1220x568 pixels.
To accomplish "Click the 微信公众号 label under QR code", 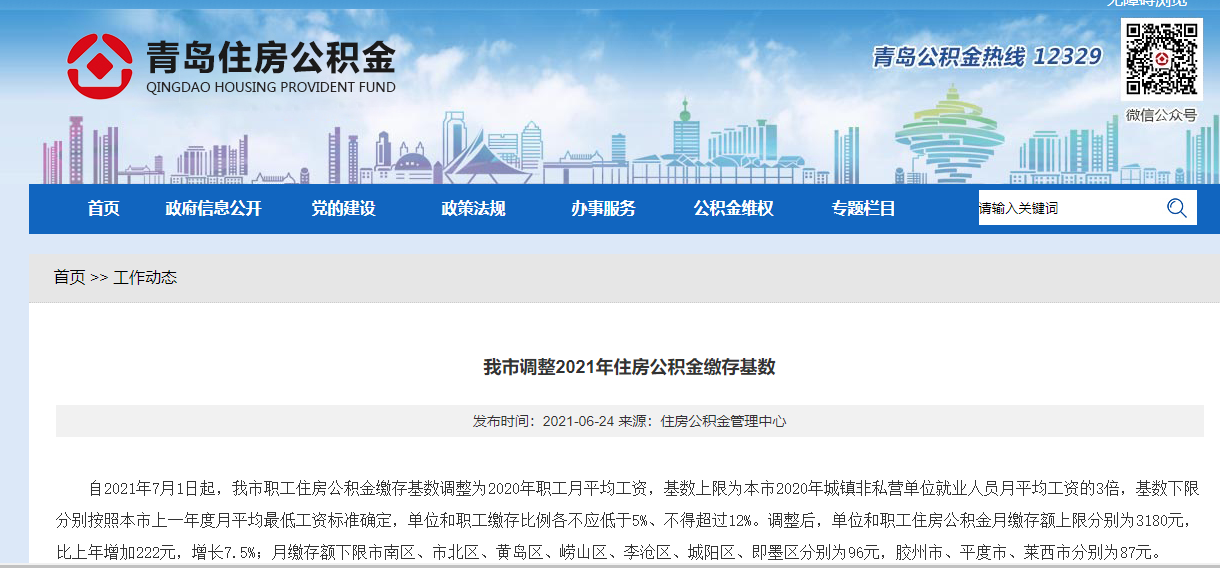I will (1161, 115).
